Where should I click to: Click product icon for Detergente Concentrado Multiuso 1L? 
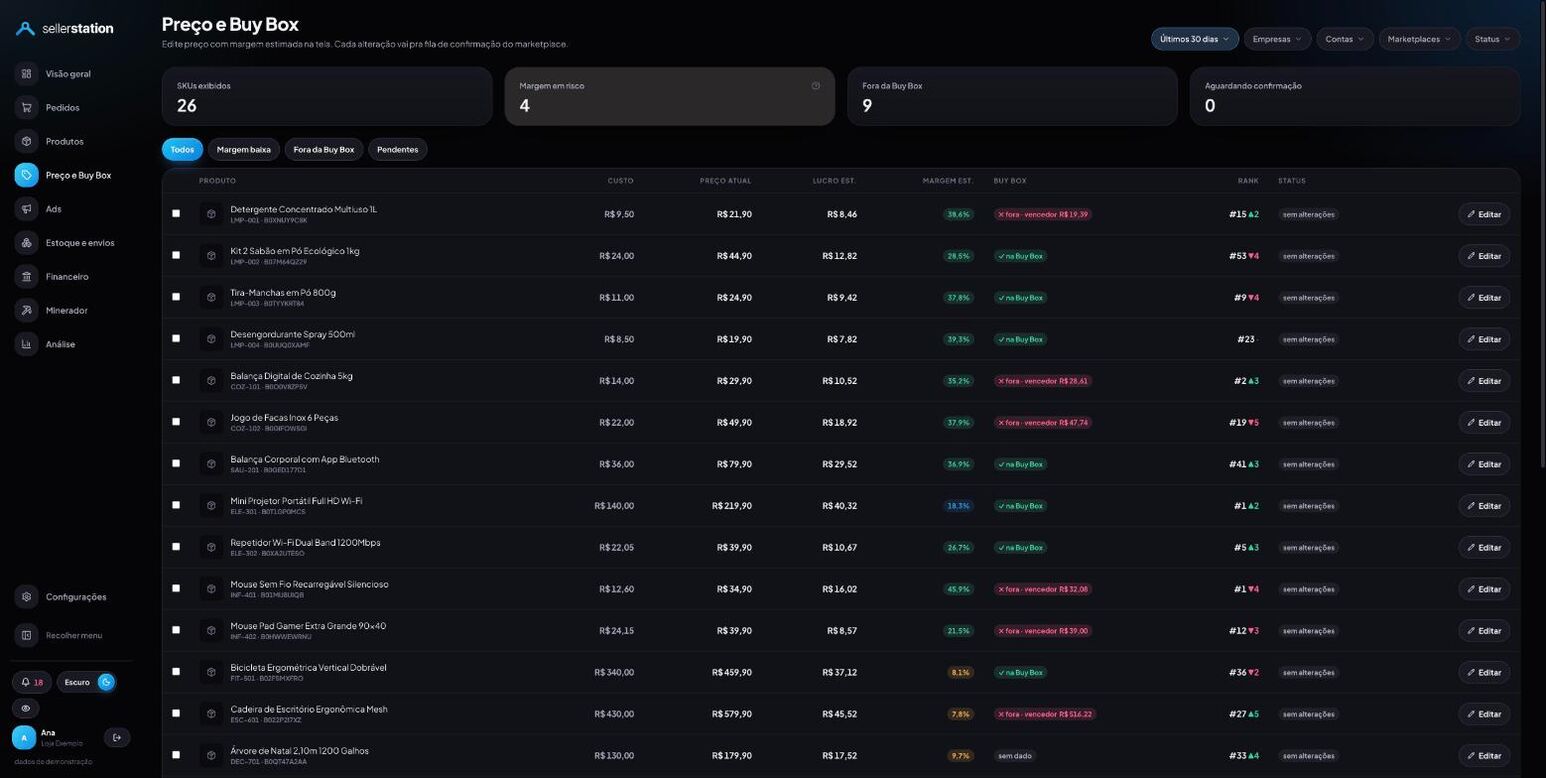211,214
